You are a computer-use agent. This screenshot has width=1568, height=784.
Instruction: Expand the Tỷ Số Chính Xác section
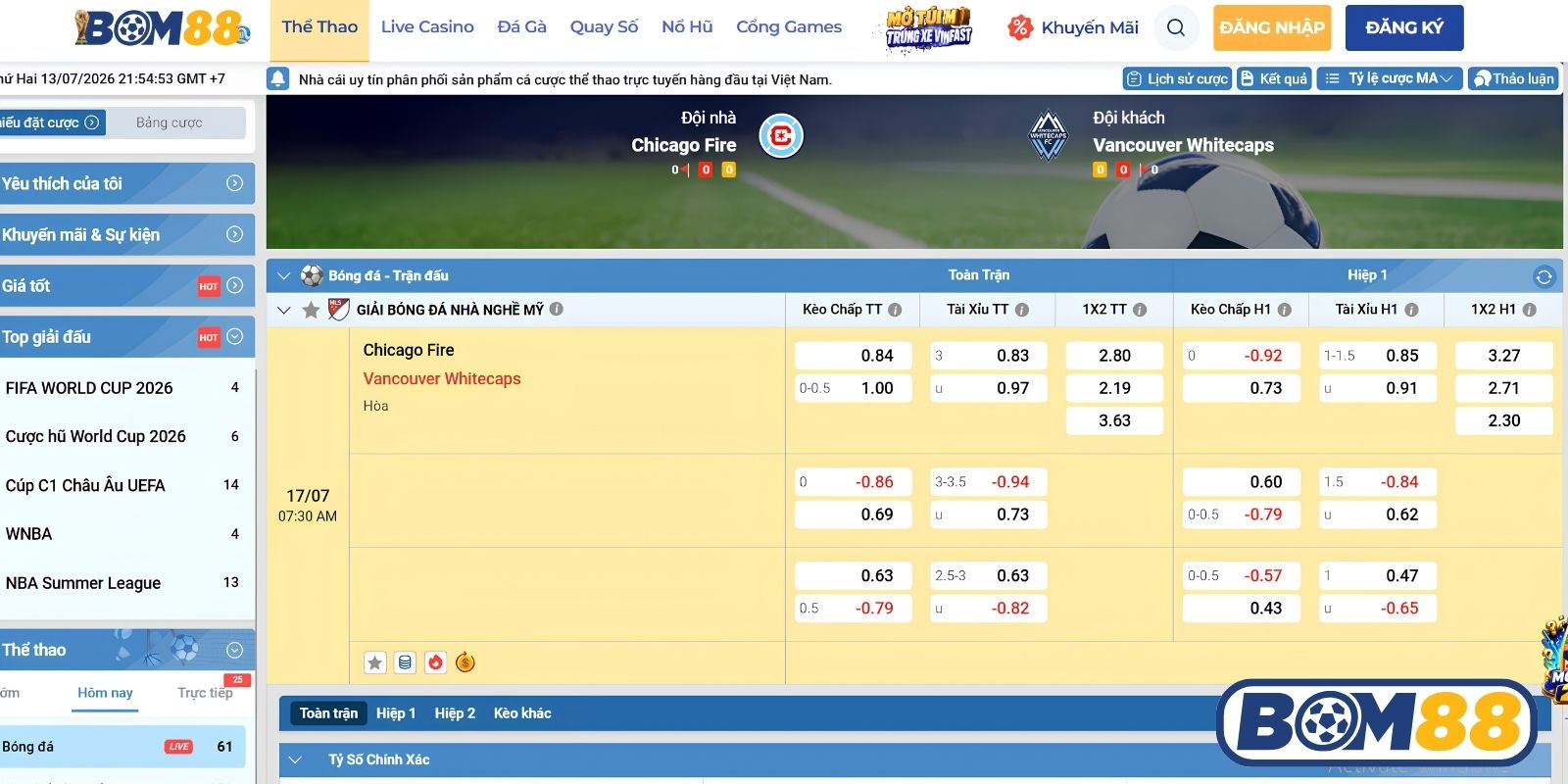point(295,759)
